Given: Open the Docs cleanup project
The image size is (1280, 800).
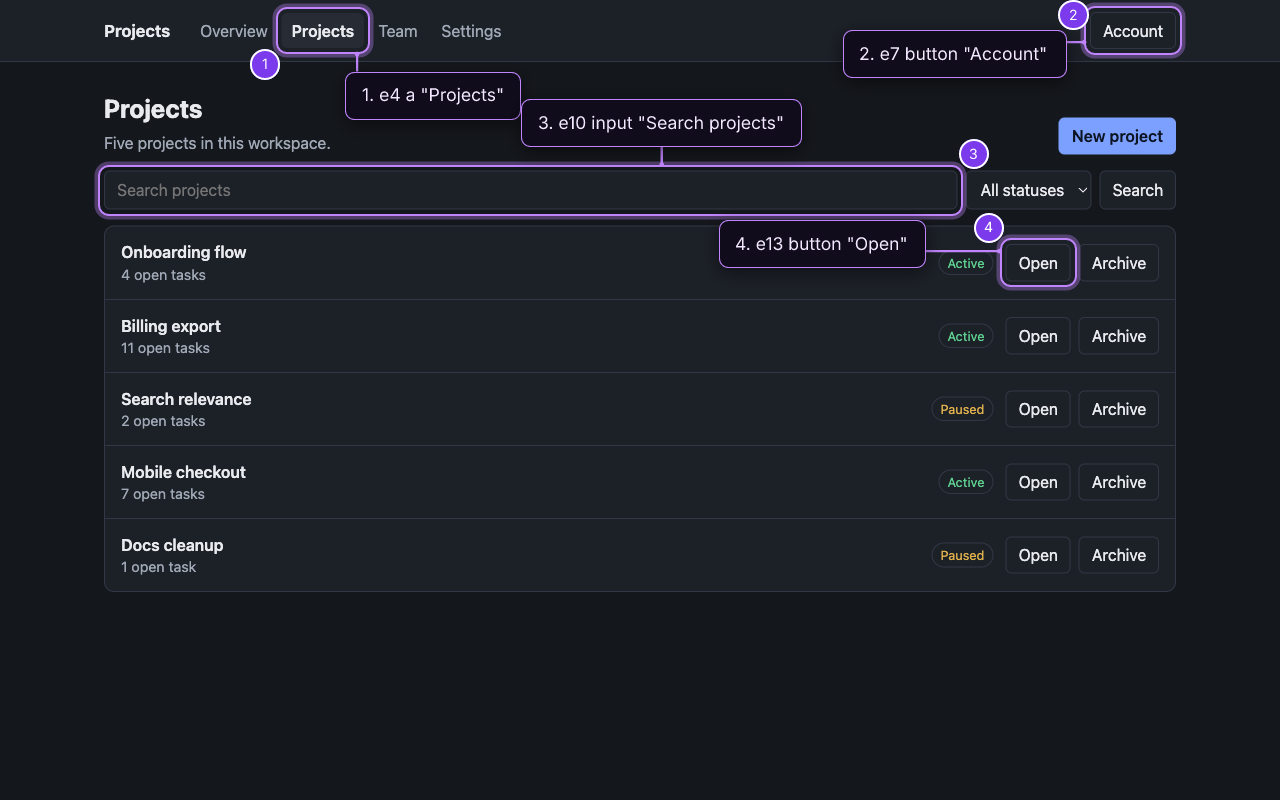Looking at the screenshot, I should [1038, 555].
